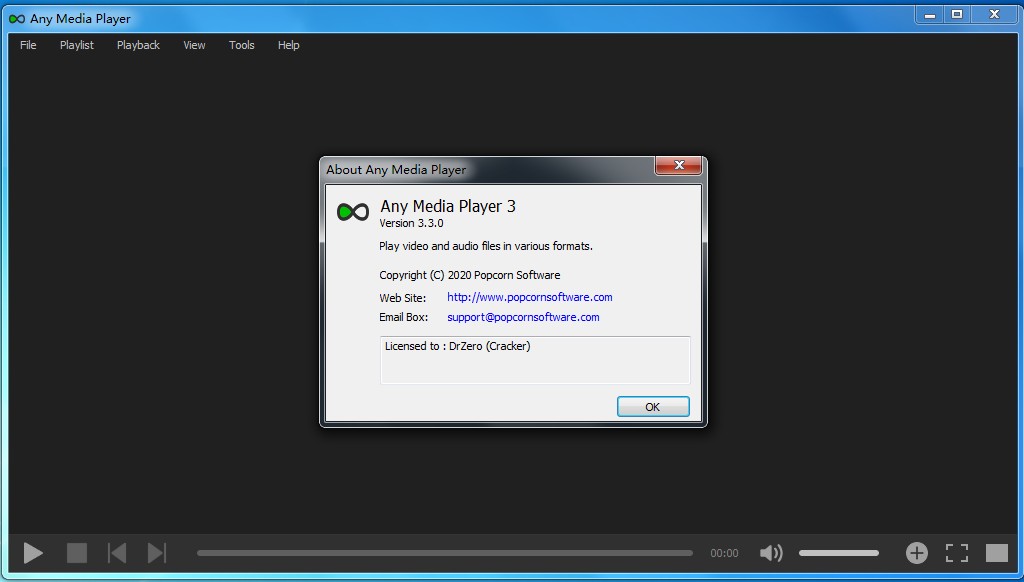Skip to the next track
This screenshot has width=1024, height=582.
156,553
